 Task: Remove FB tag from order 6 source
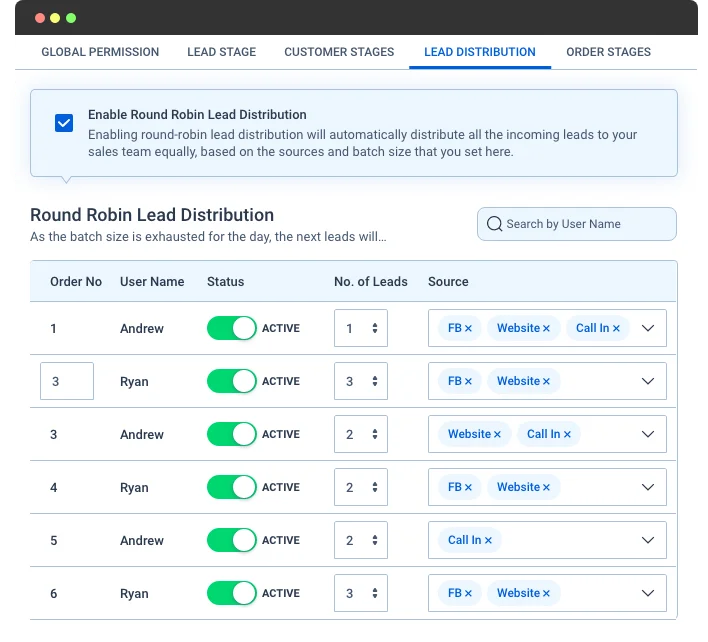tap(468, 593)
